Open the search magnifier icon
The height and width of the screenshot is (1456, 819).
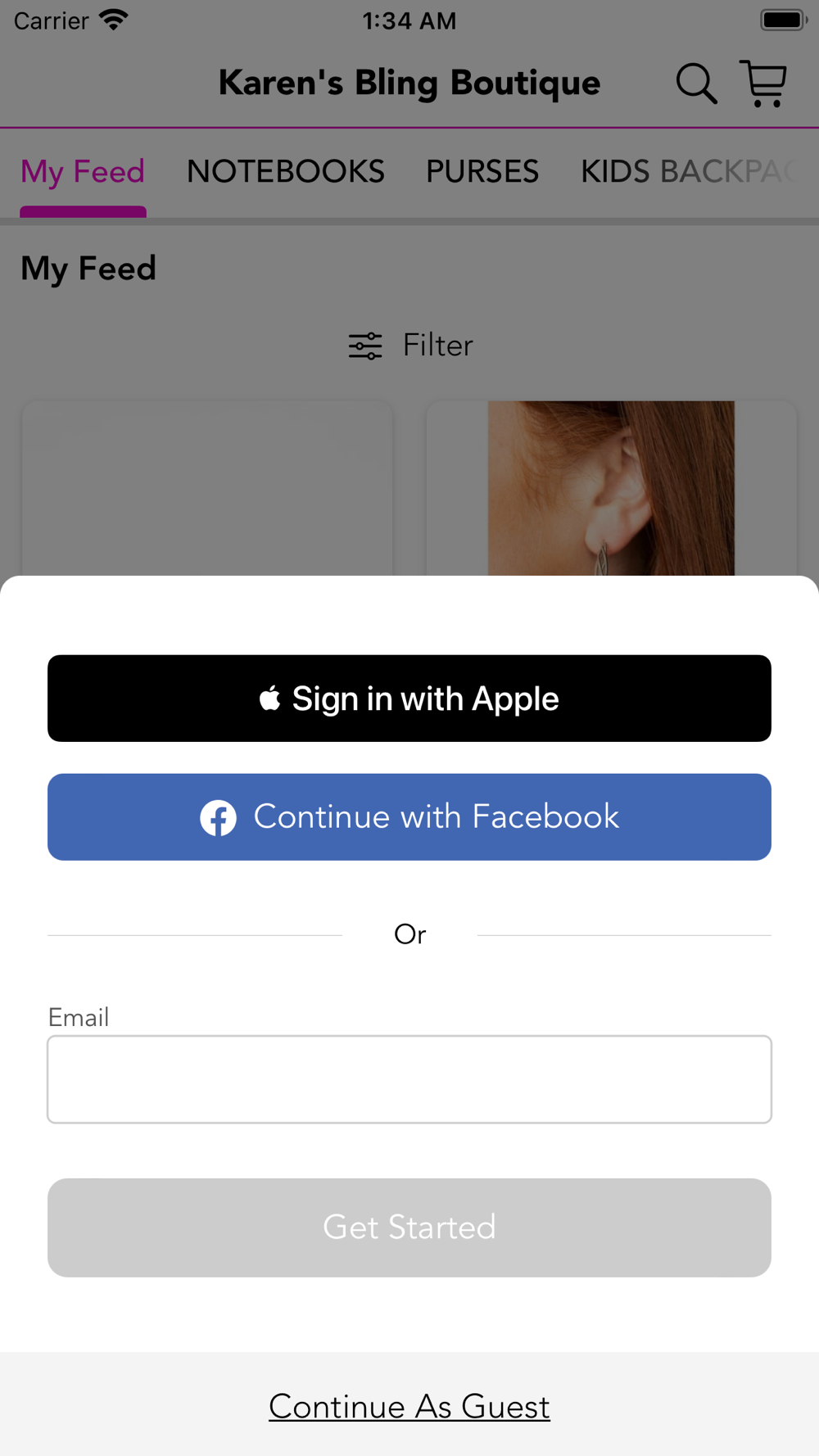click(x=696, y=84)
